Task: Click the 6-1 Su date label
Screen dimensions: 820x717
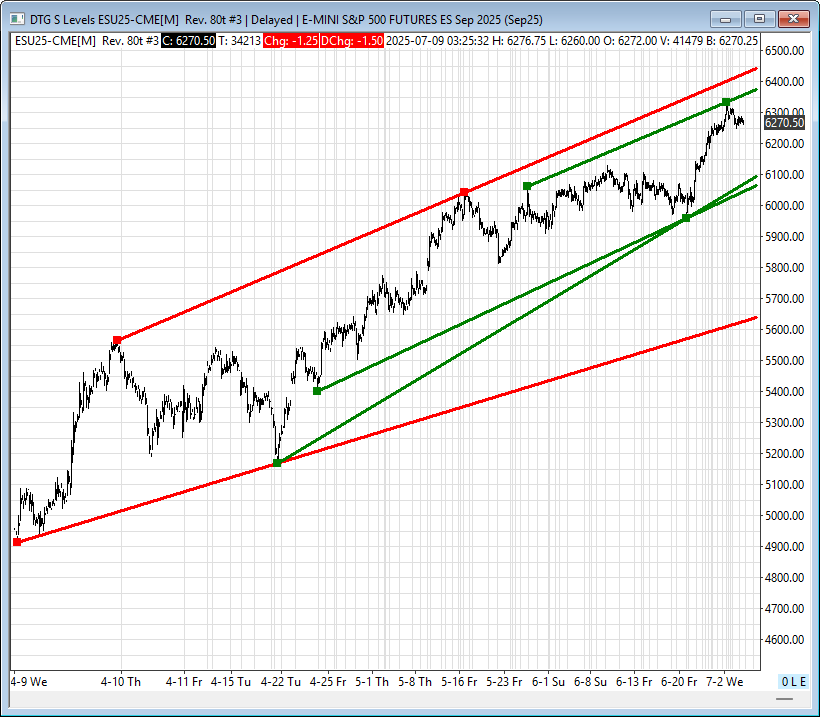Action: 548,682
